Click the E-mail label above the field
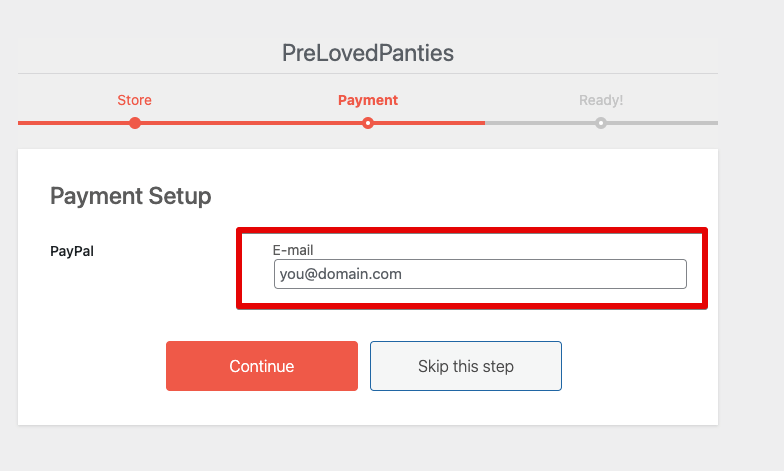This screenshot has width=784, height=471. point(293,250)
